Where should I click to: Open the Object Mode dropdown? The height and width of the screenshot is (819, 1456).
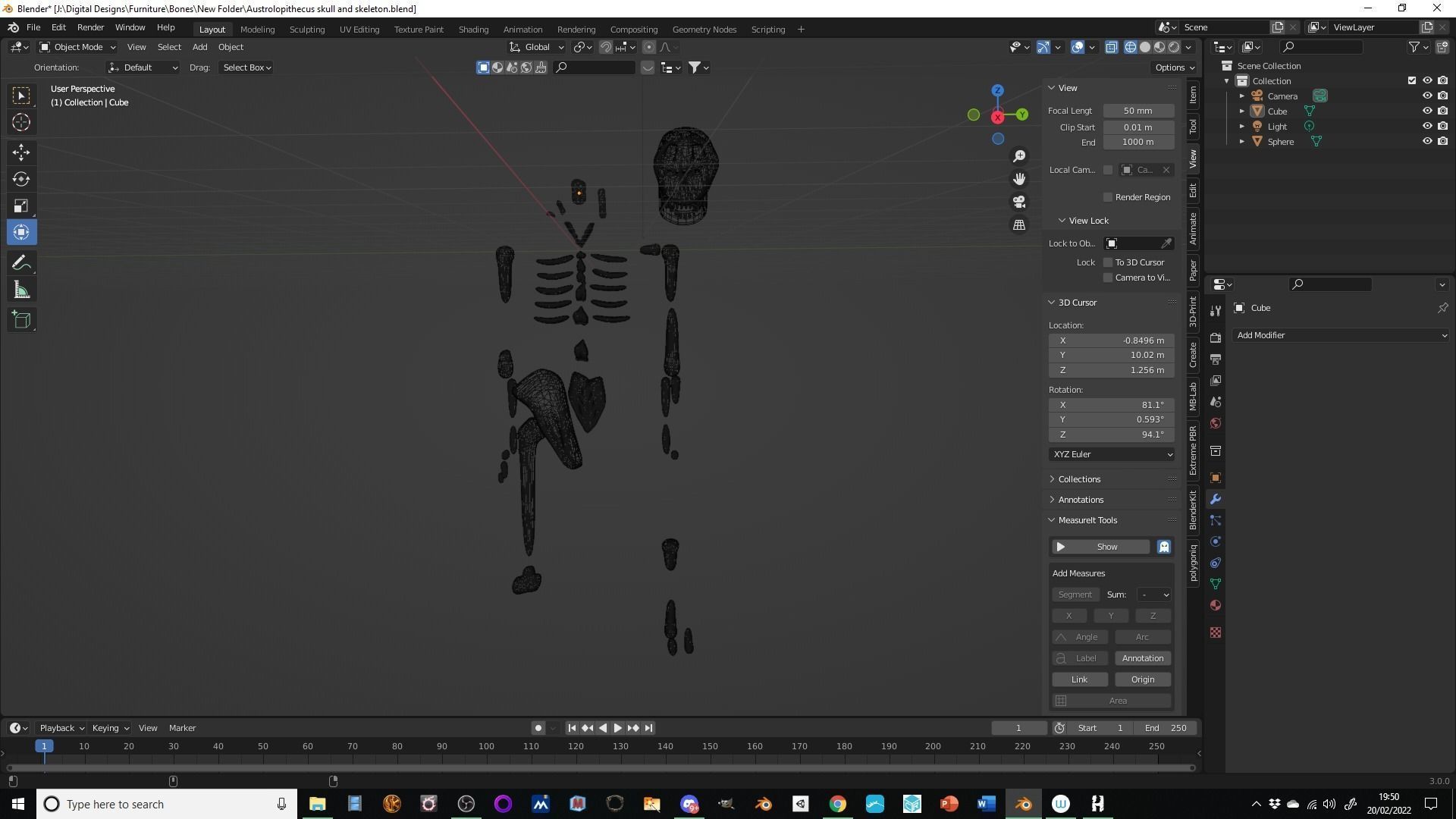pyautogui.click(x=77, y=46)
